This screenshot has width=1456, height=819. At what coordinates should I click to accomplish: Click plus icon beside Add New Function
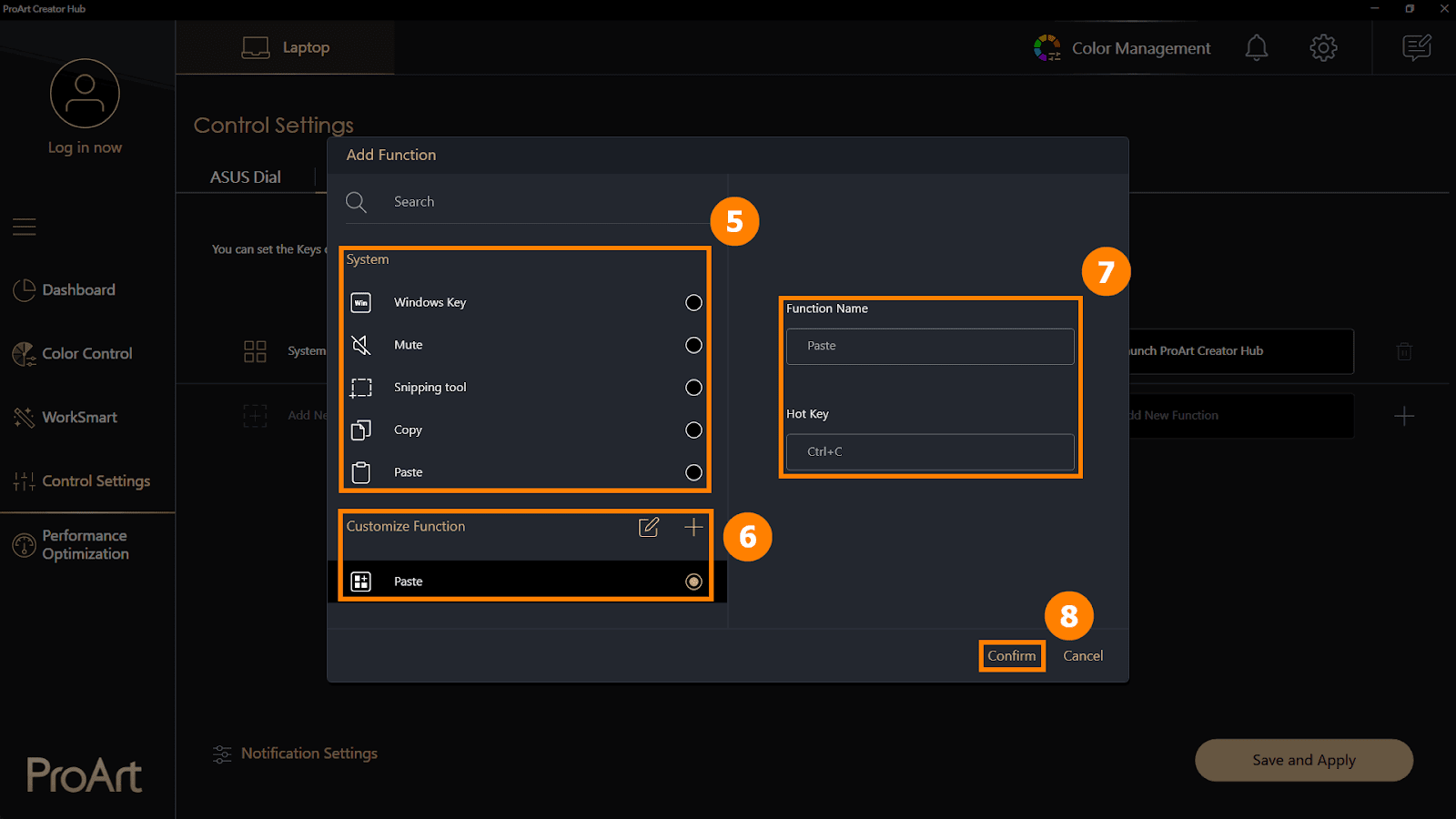tap(1404, 416)
